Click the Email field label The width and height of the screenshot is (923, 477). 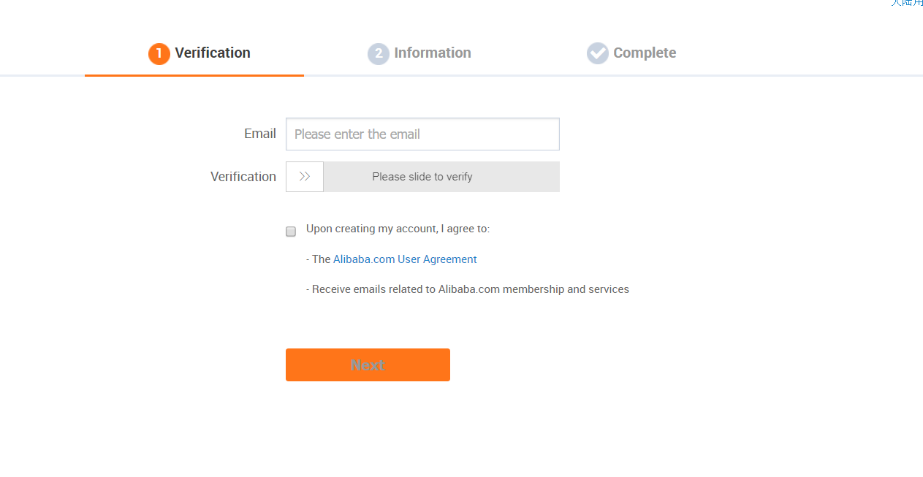(260, 134)
